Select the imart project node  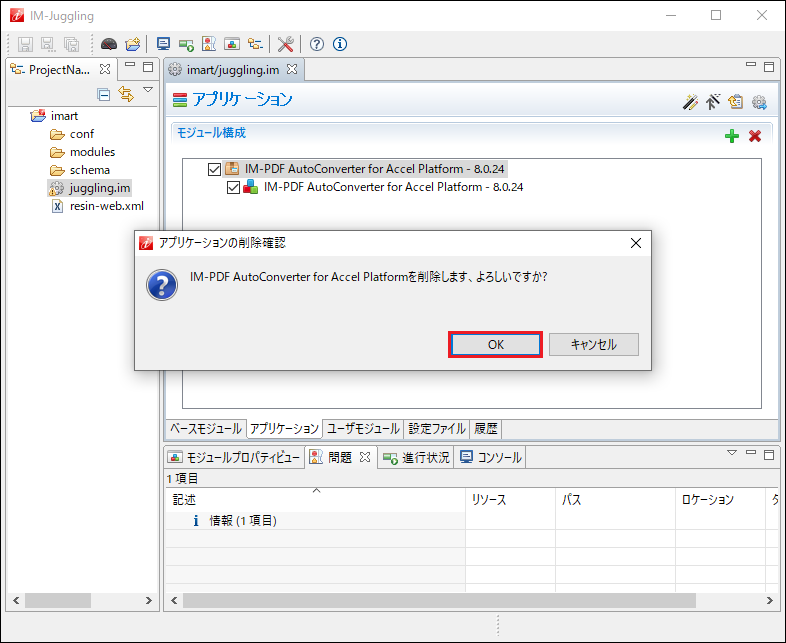tap(64, 116)
